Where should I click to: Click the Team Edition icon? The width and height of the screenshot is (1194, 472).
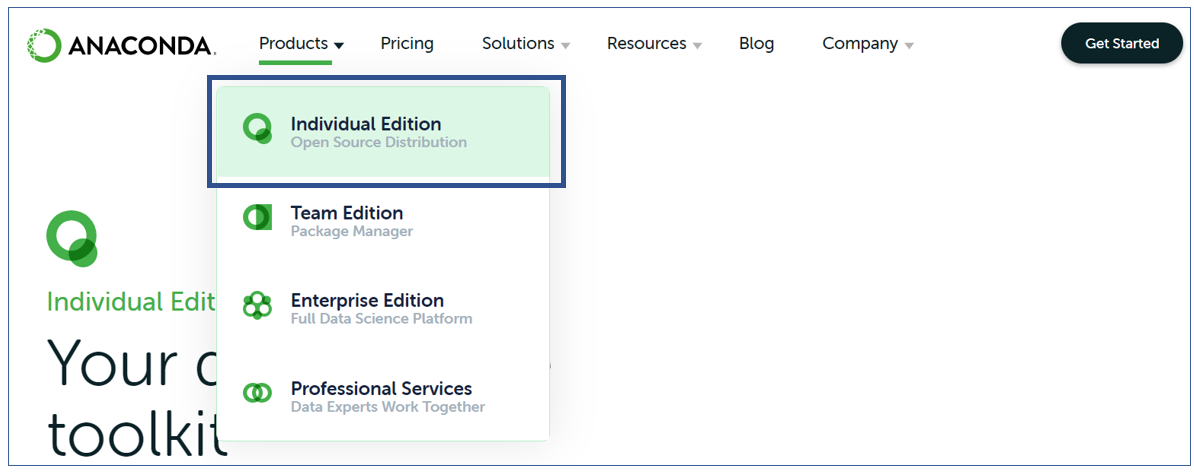257,218
